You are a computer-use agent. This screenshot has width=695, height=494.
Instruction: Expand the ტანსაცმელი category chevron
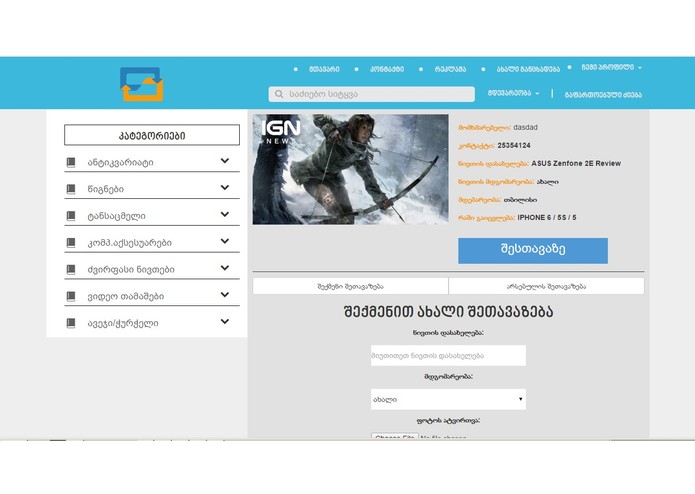pyautogui.click(x=225, y=214)
